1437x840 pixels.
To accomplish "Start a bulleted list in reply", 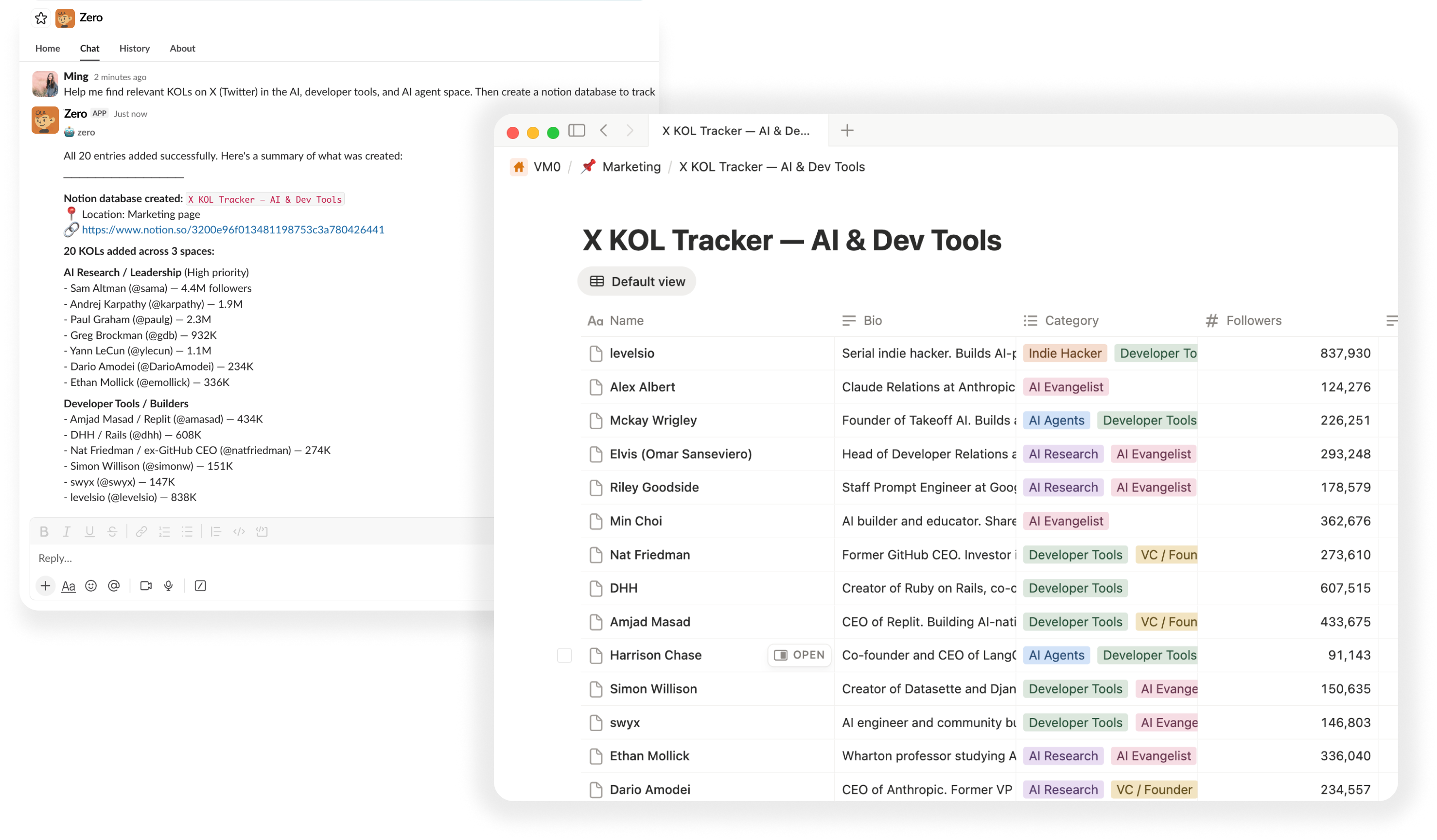I will click(x=187, y=531).
